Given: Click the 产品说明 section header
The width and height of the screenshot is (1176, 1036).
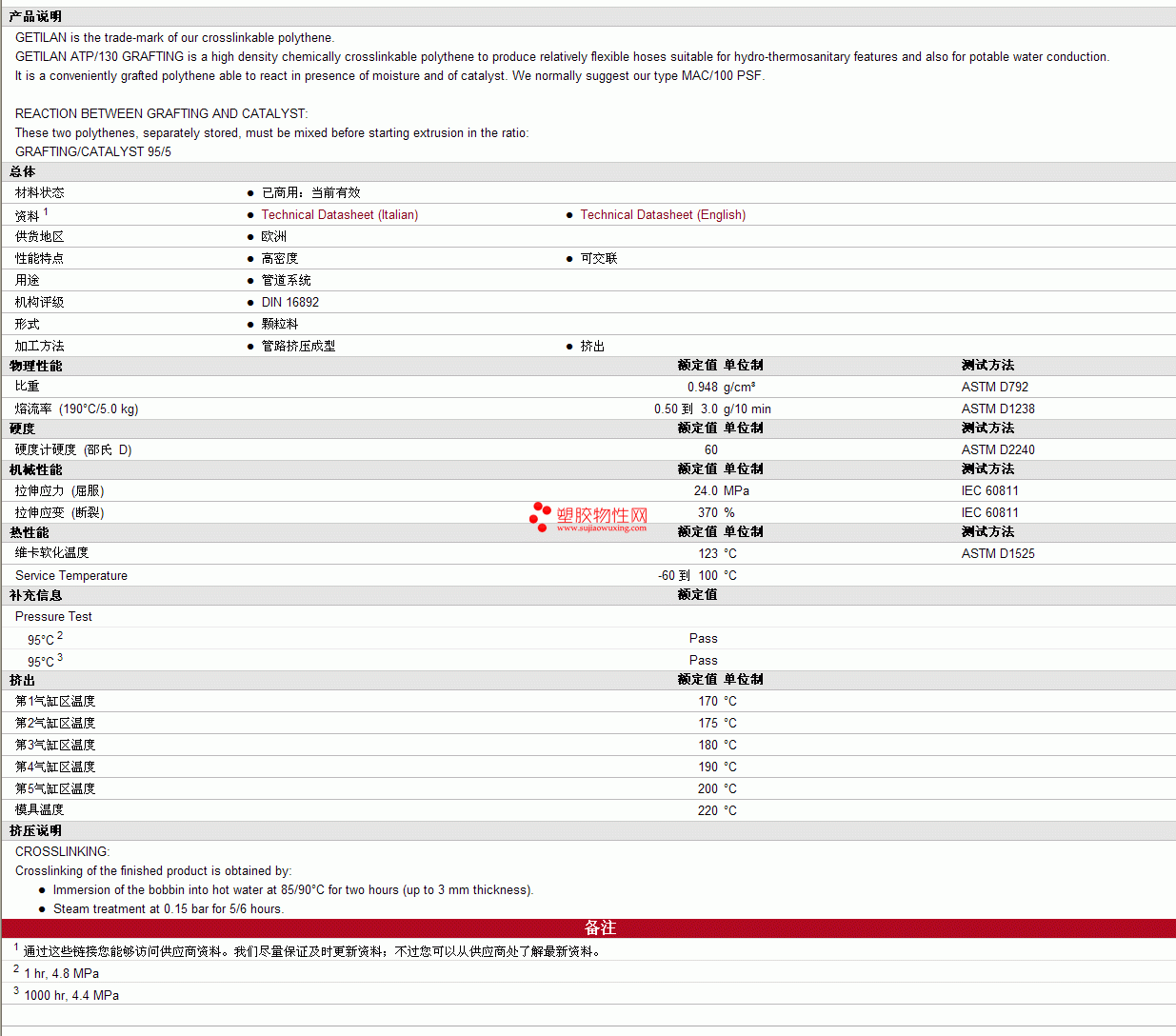Looking at the screenshot, I should (x=35, y=16).
